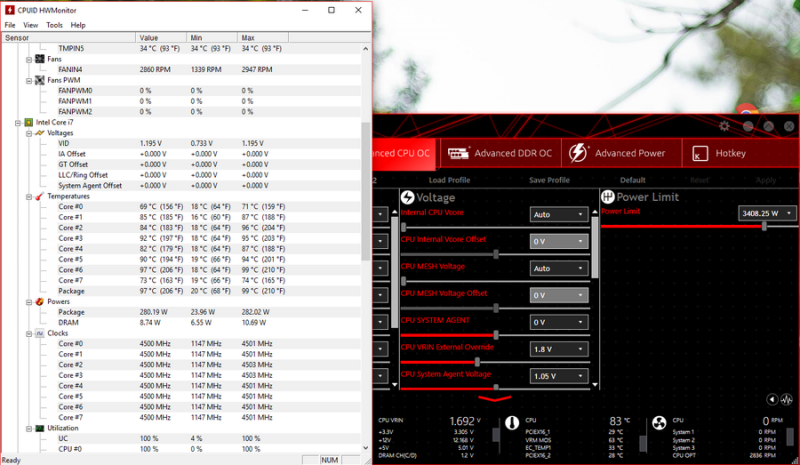
Task: Click the Command Center round up-arrow button
Action: tap(768, 126)
